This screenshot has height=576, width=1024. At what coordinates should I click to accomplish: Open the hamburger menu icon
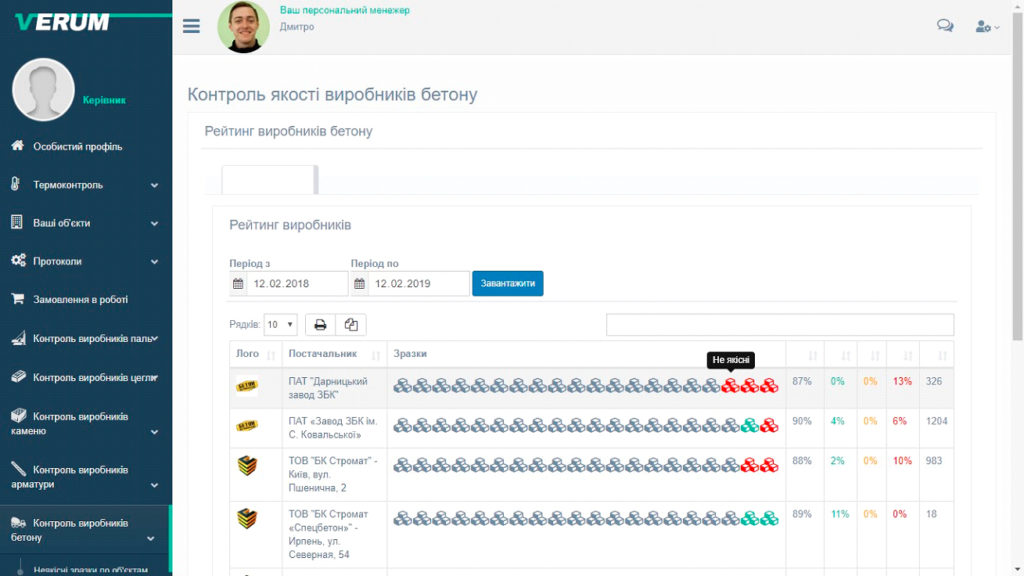(191, 26)
